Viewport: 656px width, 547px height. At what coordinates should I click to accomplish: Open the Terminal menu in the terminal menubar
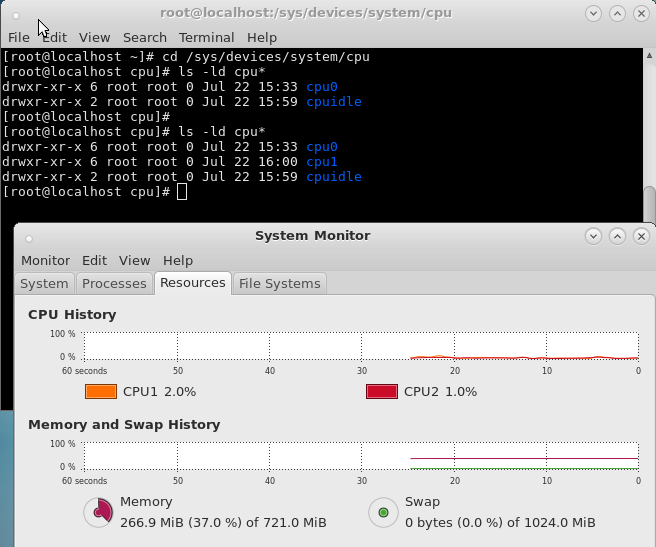(x=207, y=38)
